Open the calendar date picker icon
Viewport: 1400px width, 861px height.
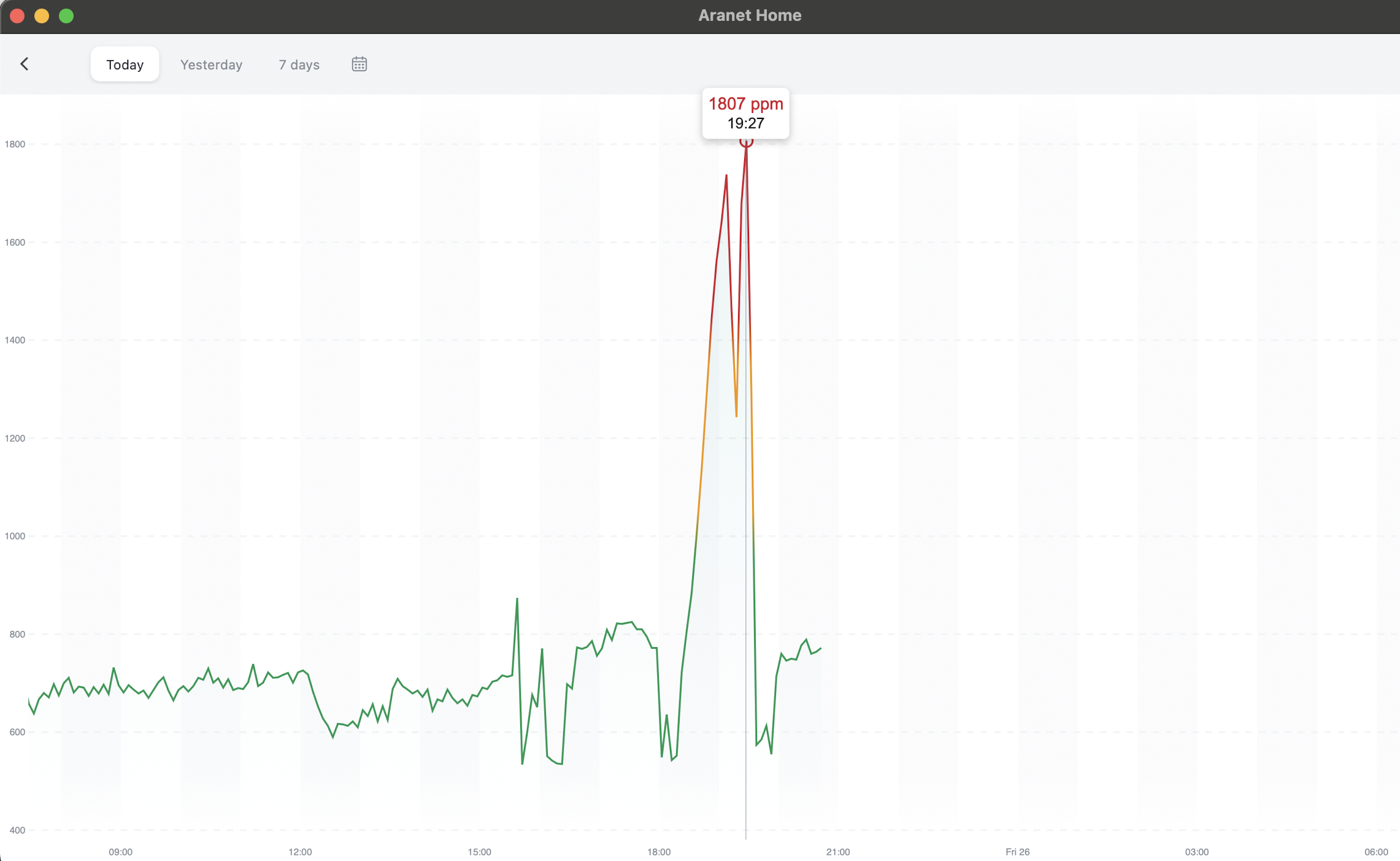coord(359,64)
